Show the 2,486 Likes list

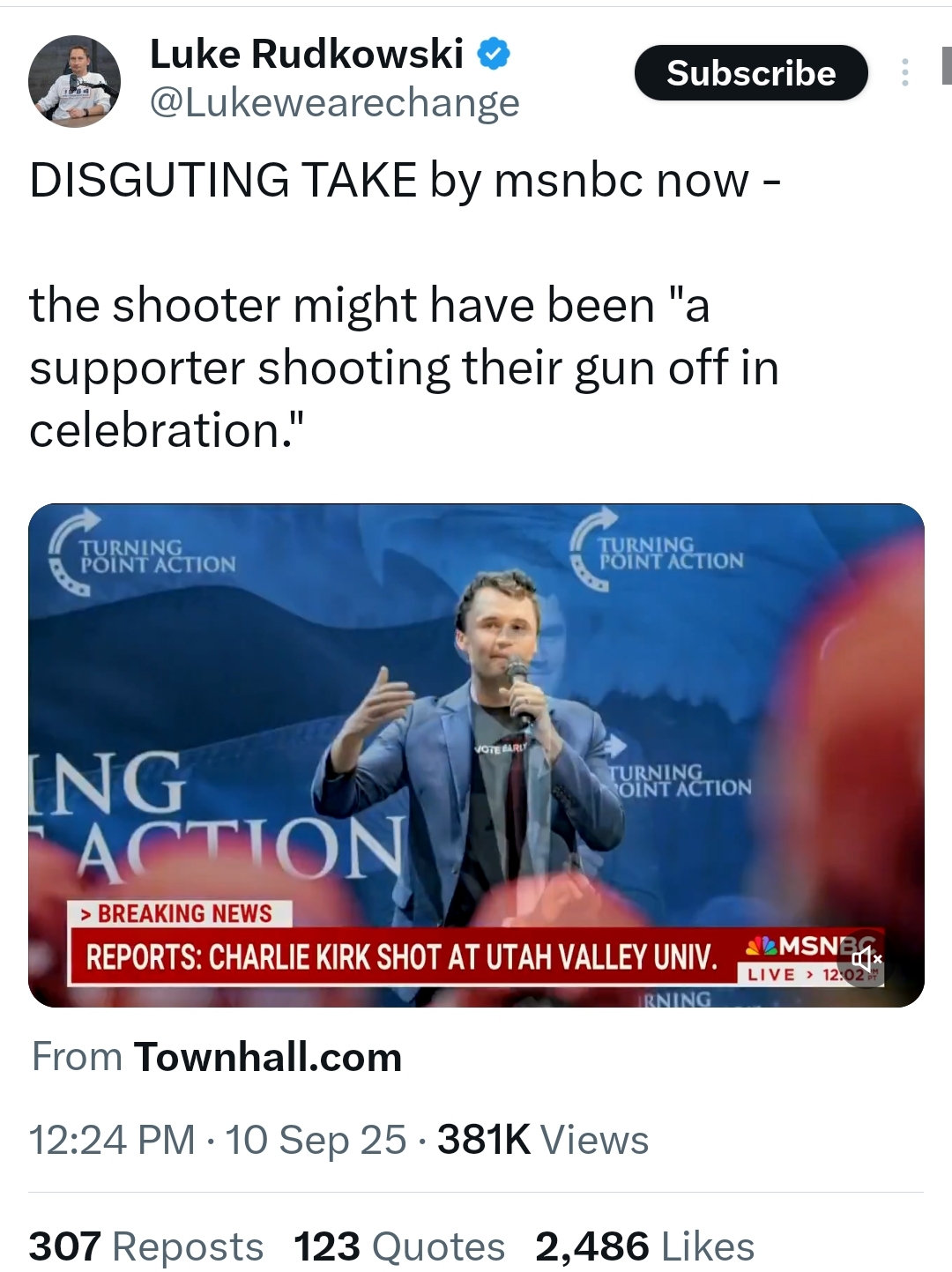click(644, 1246)
